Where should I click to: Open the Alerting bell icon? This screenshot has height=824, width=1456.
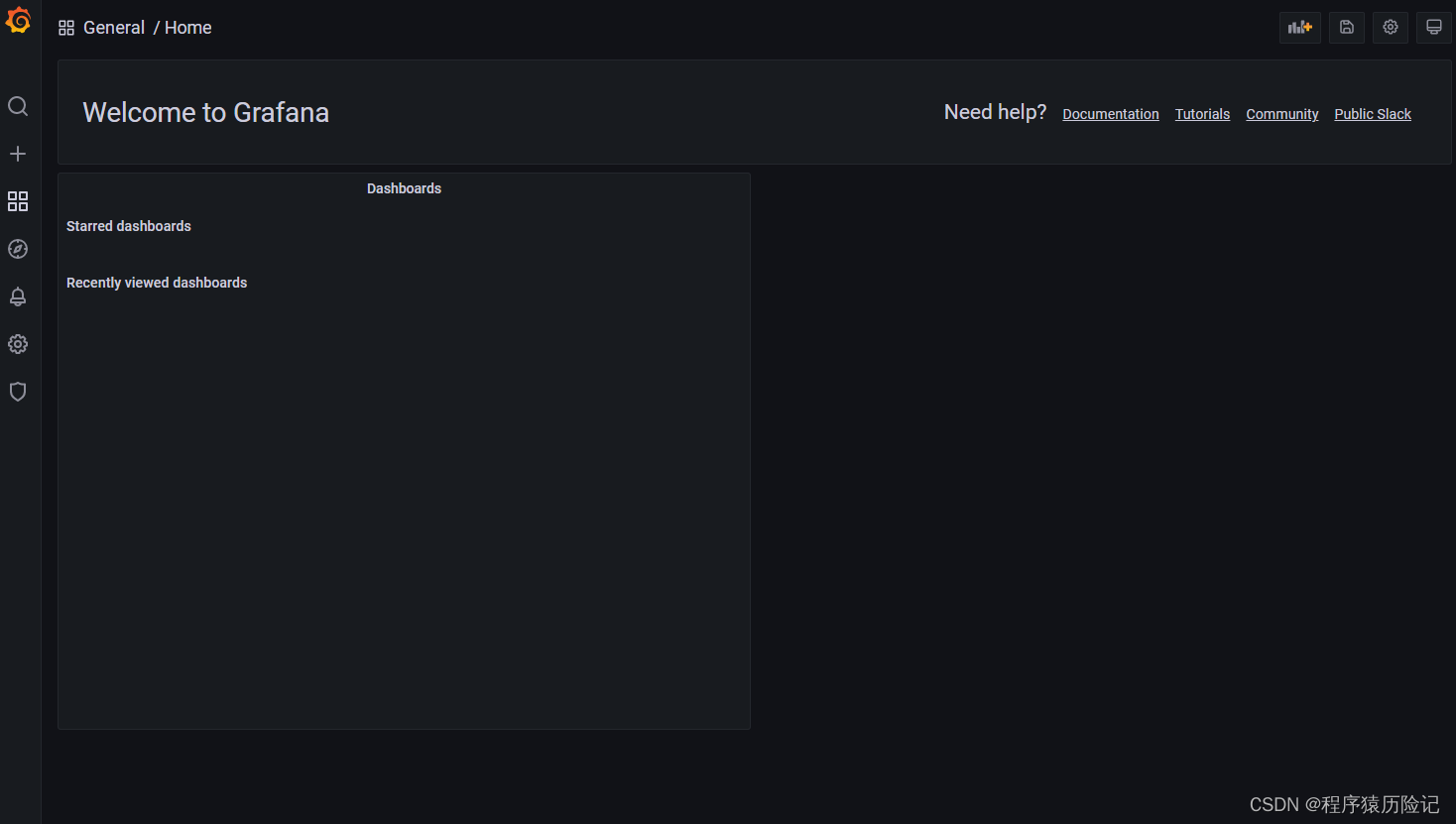[18, 296]
